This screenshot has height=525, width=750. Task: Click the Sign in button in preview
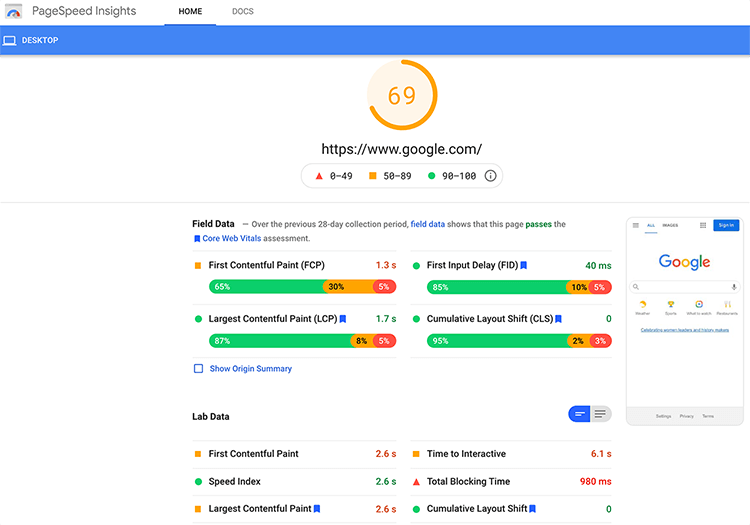coord(726,225)
